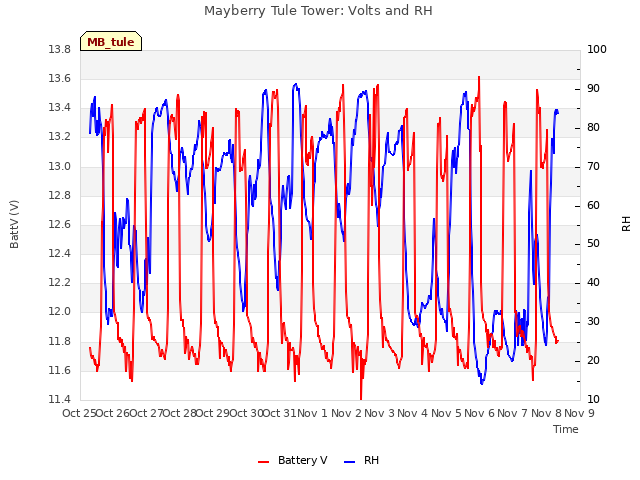Click the red Battery V legend swatch

[x=264, y=462]
